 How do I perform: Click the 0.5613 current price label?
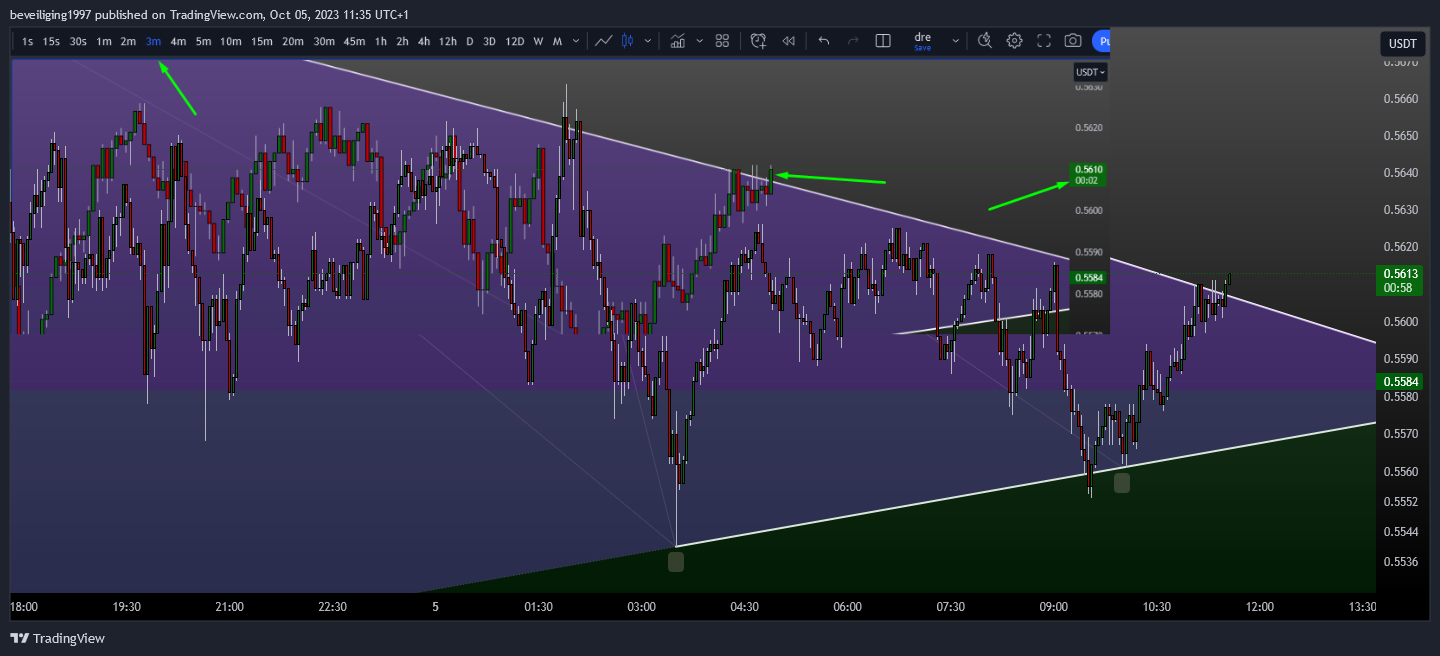click(x=1401, y=280)
